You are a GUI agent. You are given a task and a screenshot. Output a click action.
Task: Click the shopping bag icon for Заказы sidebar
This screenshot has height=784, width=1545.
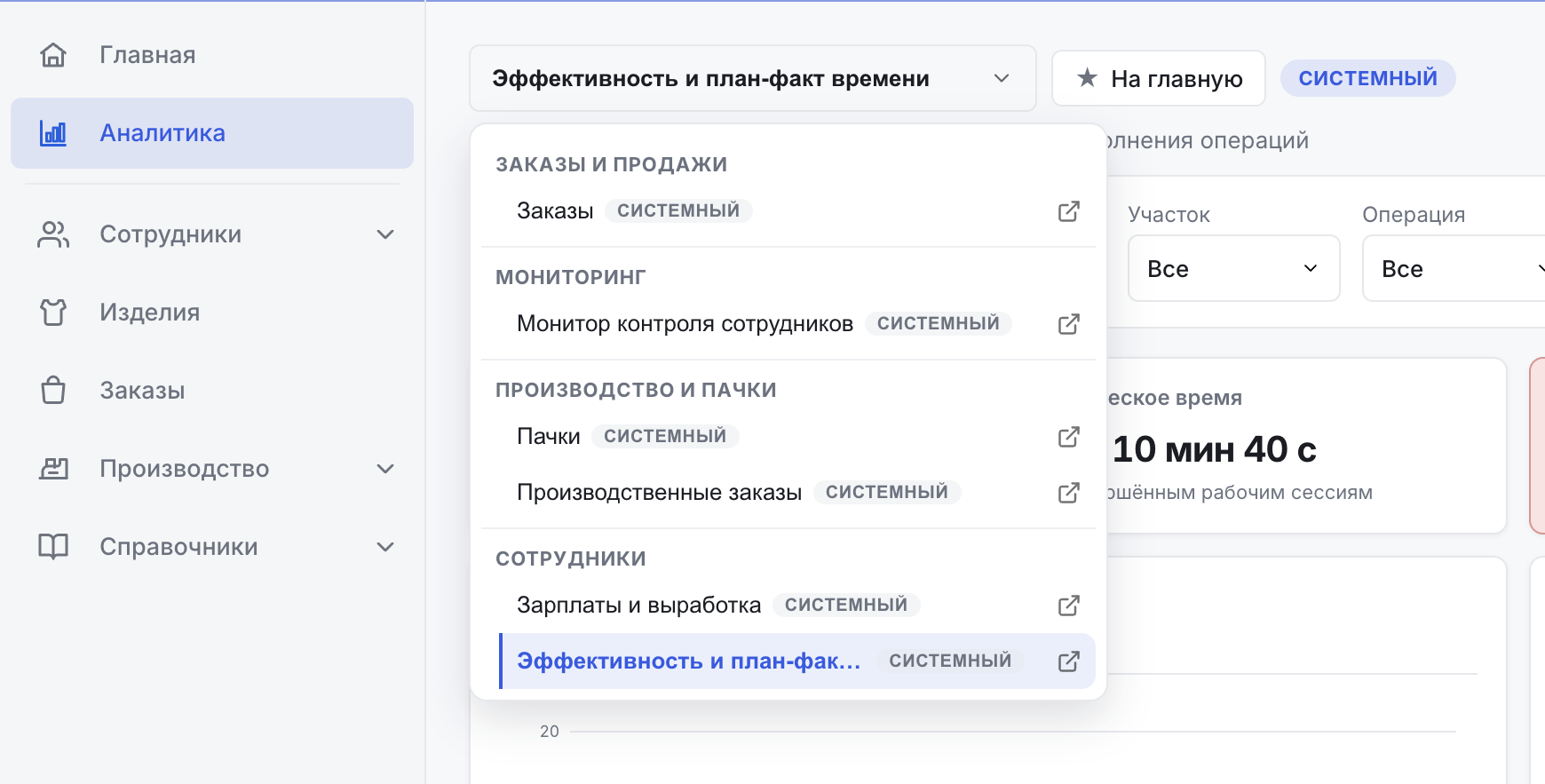point(53,391)
